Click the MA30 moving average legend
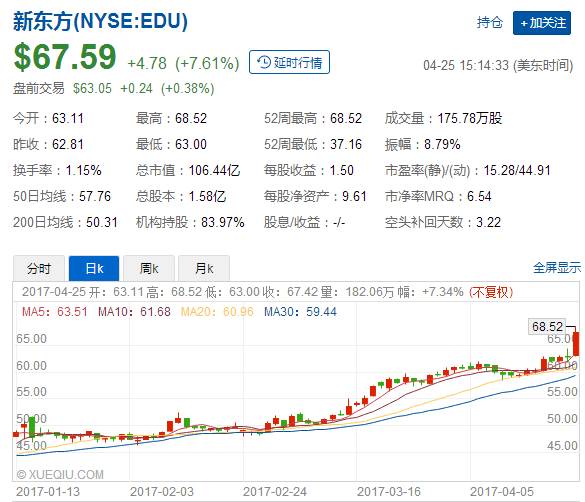 click(300, 312)
